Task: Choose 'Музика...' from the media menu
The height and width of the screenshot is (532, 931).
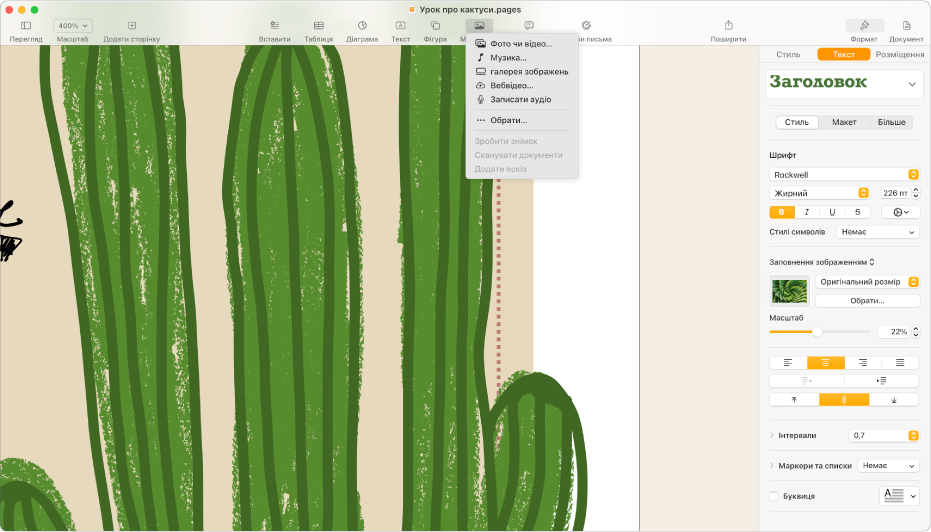Action: pos(522,58)
